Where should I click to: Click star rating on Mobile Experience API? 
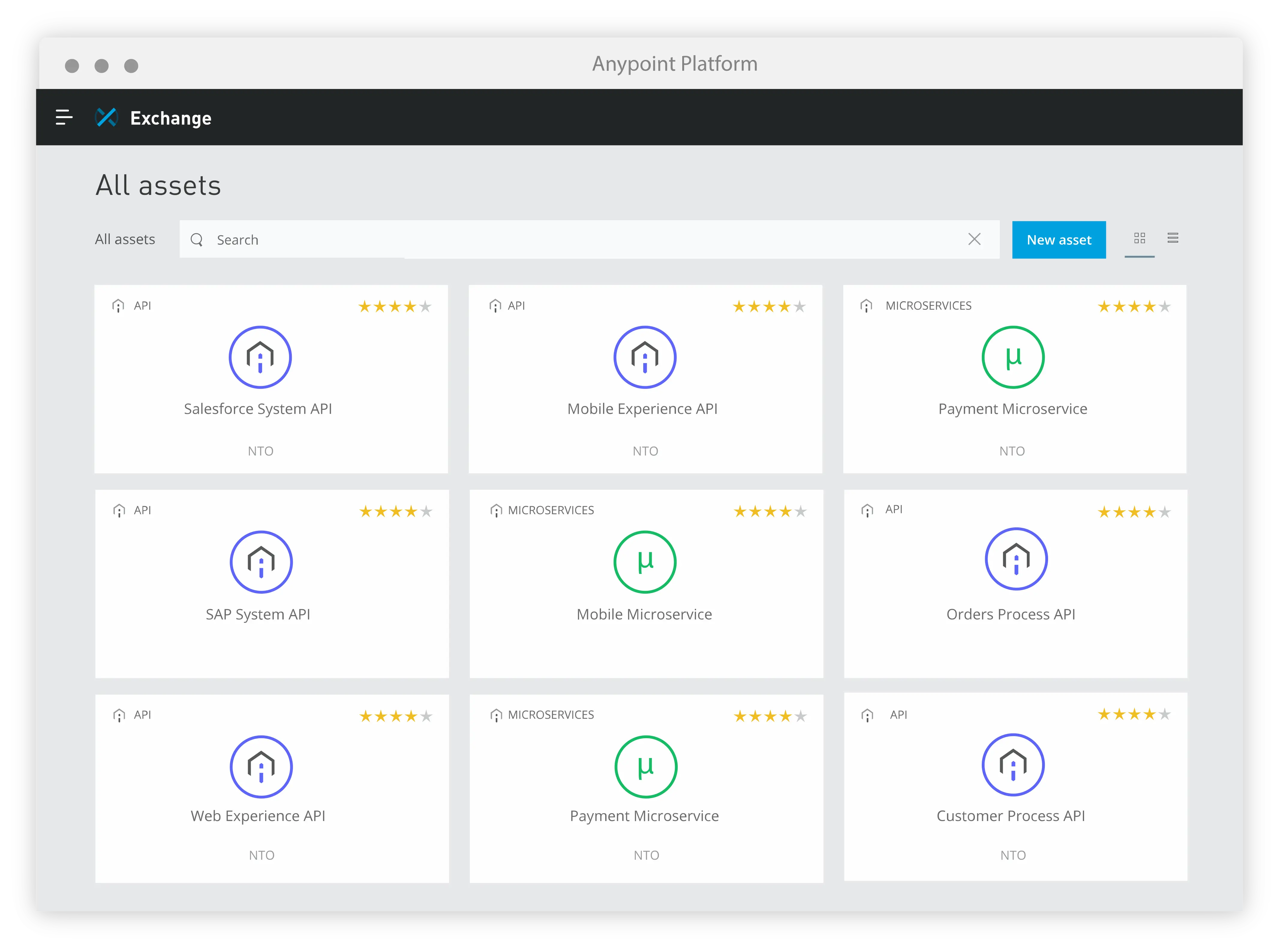(x=769, y=306)
